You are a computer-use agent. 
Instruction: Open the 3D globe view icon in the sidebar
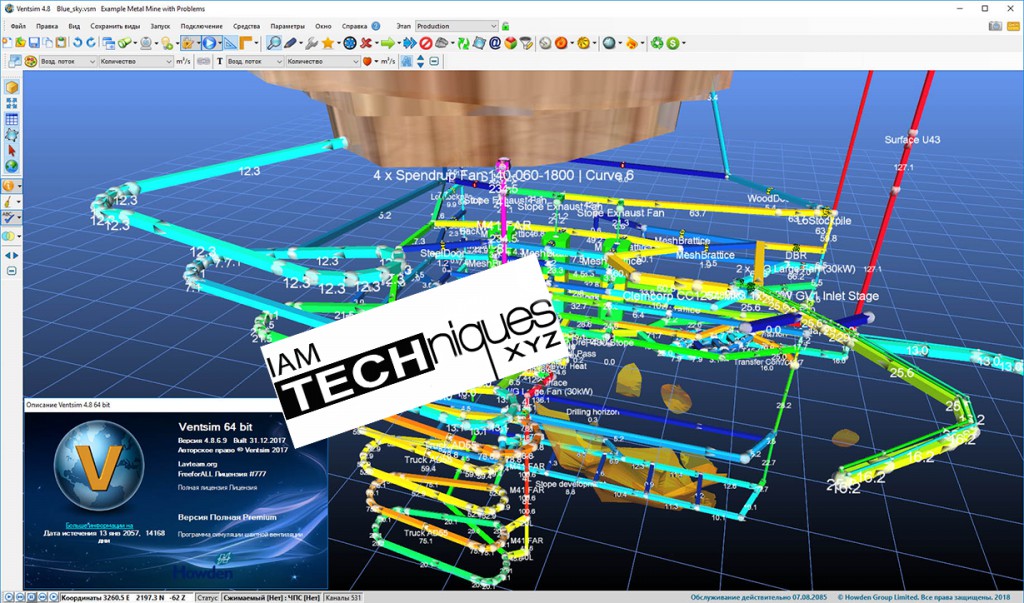point(12,164)
